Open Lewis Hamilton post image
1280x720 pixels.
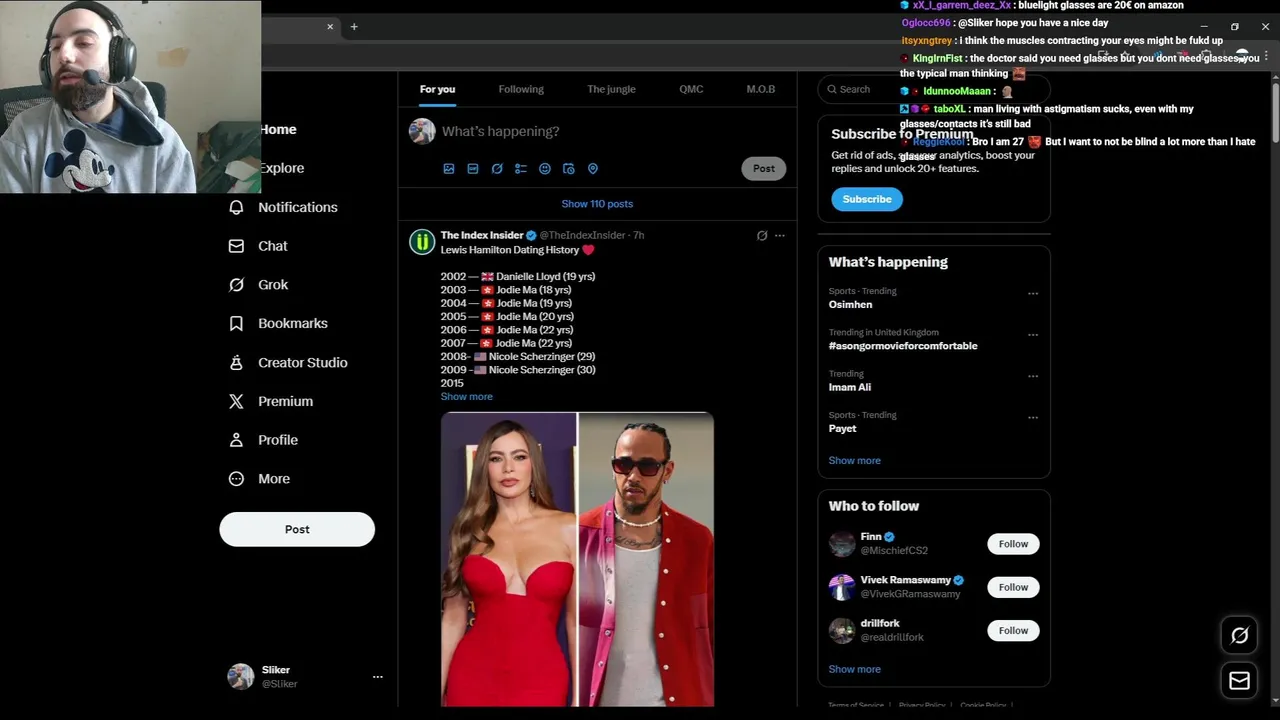click(577, 560)
